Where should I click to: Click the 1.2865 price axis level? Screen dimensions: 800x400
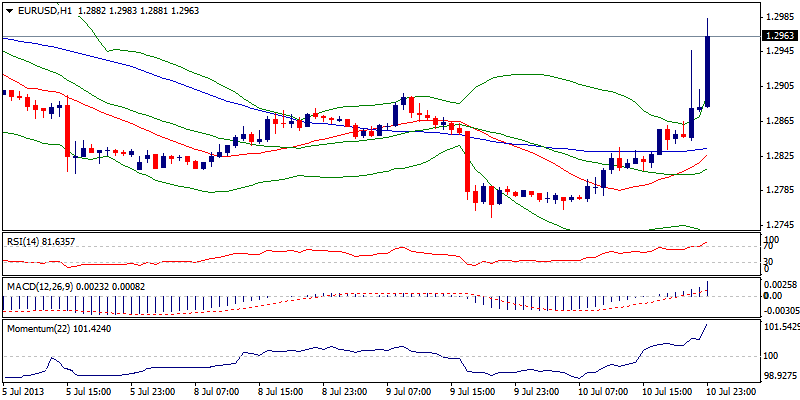(x=779, y=121)
